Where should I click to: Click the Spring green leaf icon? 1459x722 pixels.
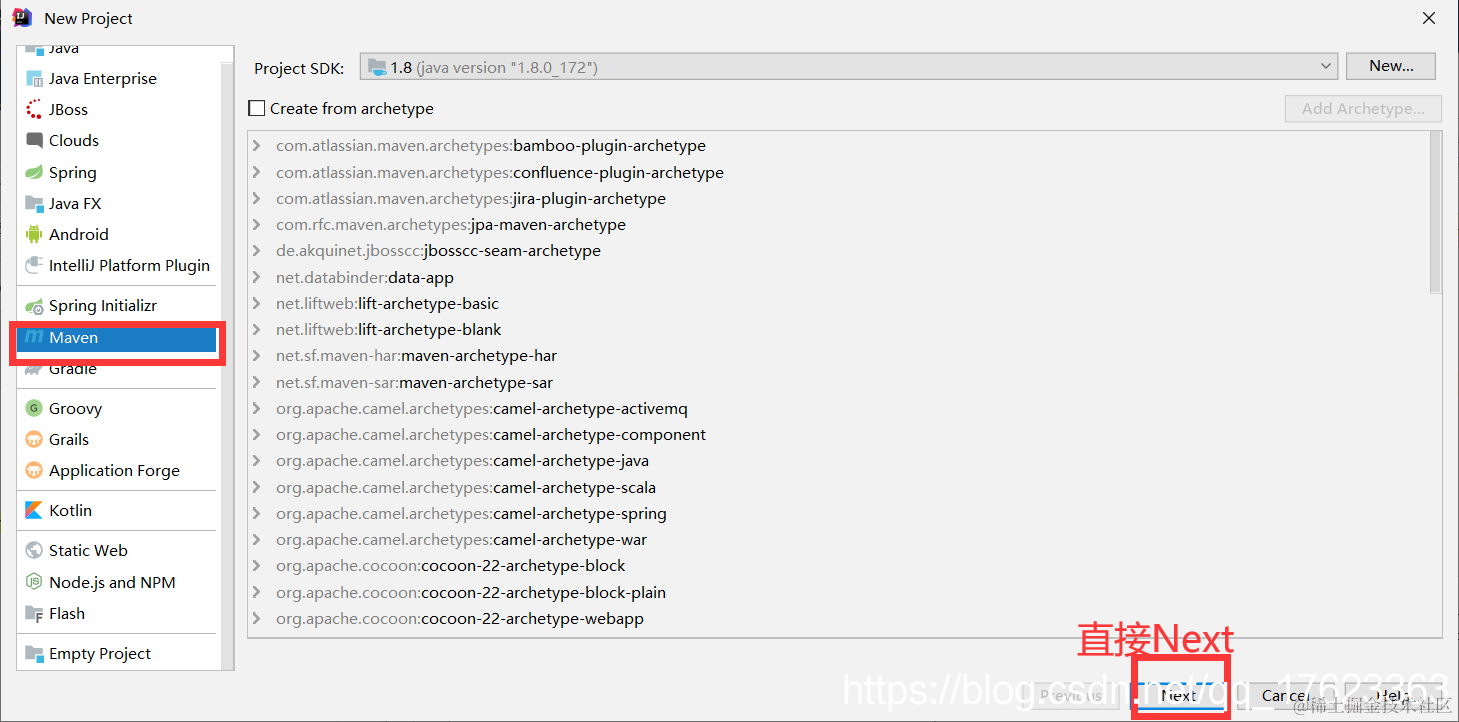[x=34, y=173]
